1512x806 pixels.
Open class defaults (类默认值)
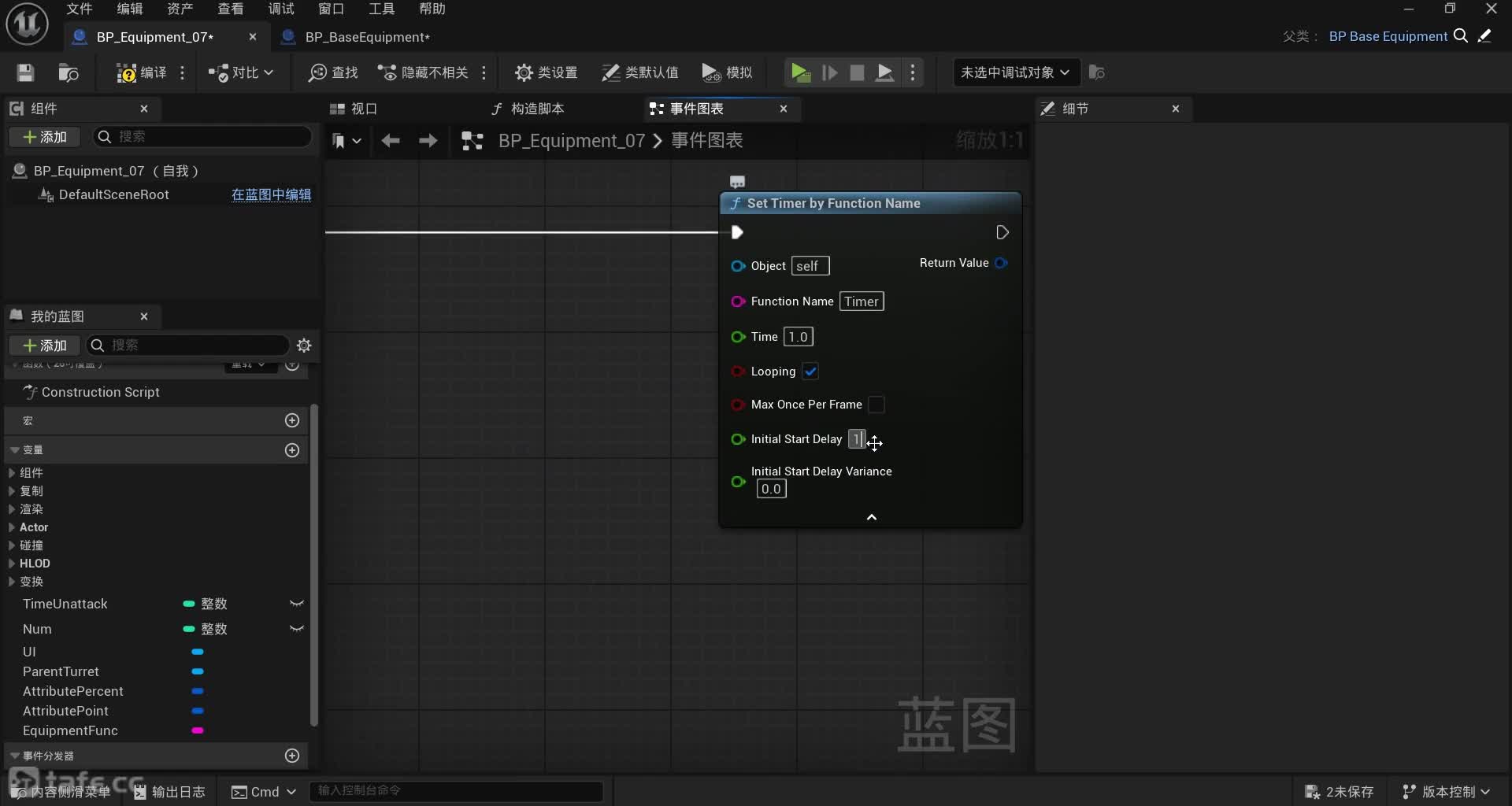(x=639, y=72)
